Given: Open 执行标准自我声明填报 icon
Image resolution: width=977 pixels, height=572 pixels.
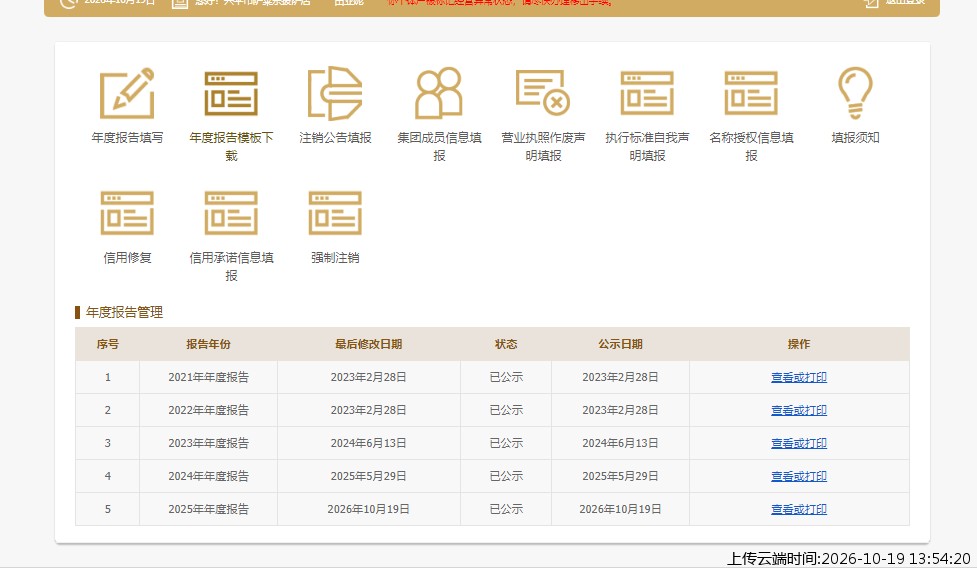Looking at the screenshot, I should [647, 93].
